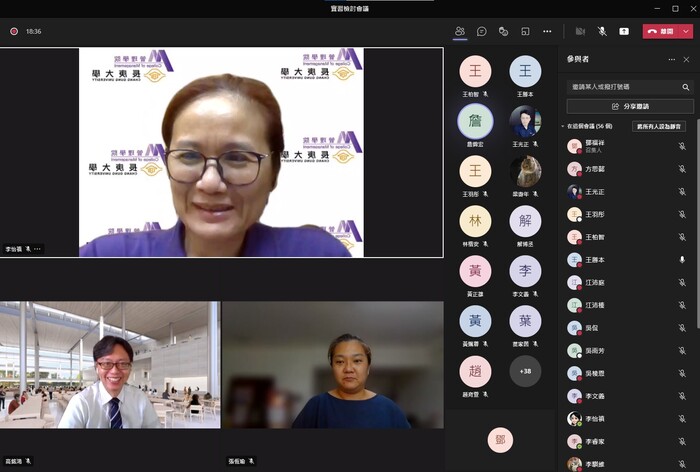Click mic icon beside 王勝本 in list
700x472 pixels.
point(682,260)
